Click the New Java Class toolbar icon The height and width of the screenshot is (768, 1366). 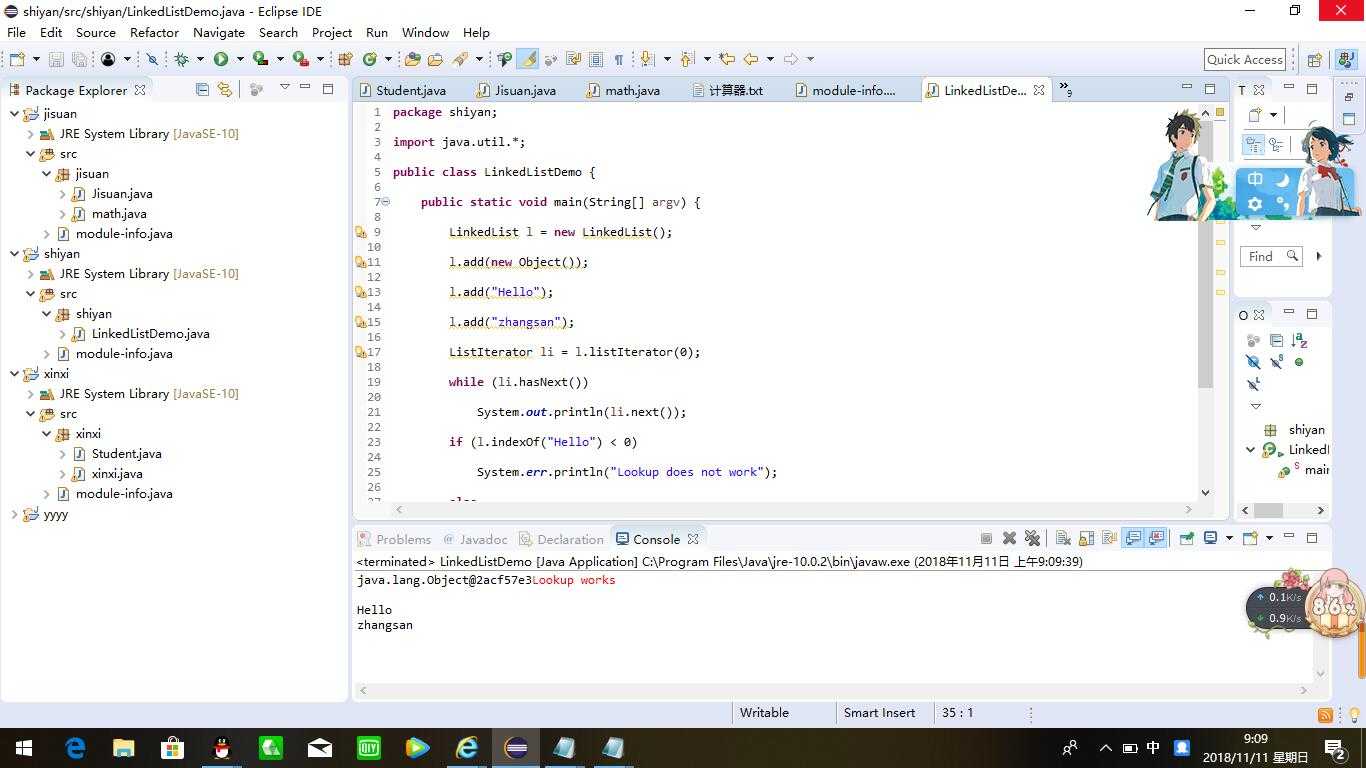tap(370, 59)
